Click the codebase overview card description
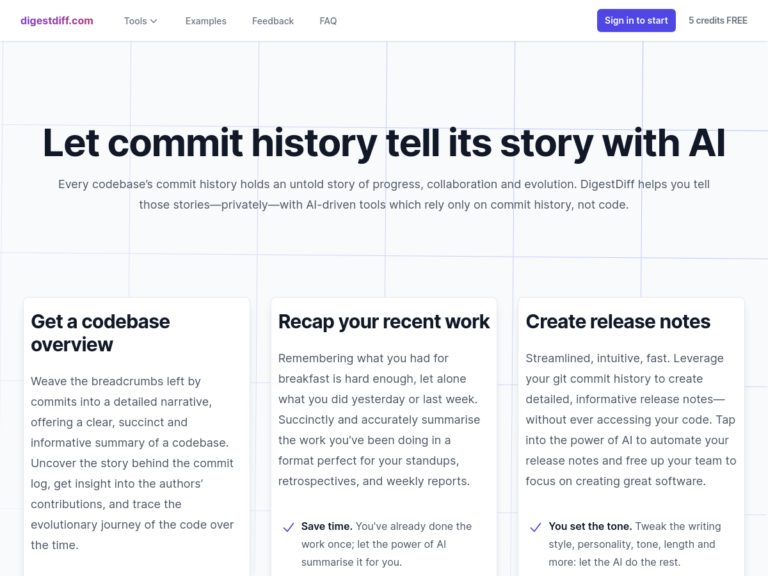This screenshot has height=576, width=768. pyautogui.click(x=132, y=463)
